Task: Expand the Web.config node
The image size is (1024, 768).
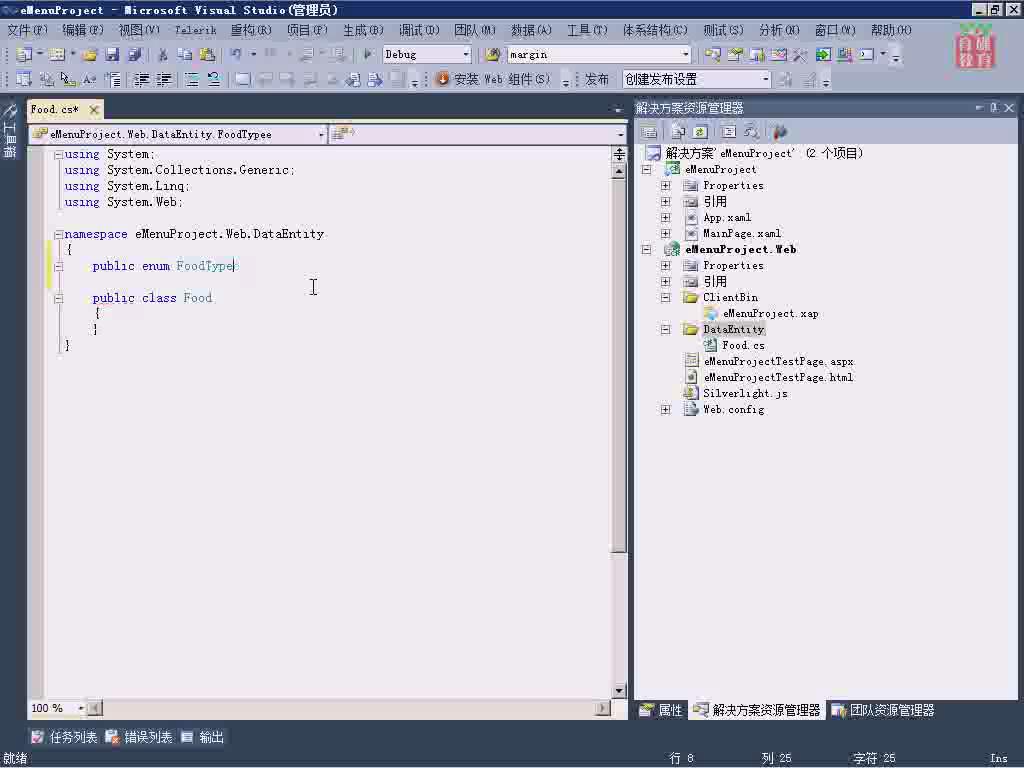Action: tap(665, 410)
